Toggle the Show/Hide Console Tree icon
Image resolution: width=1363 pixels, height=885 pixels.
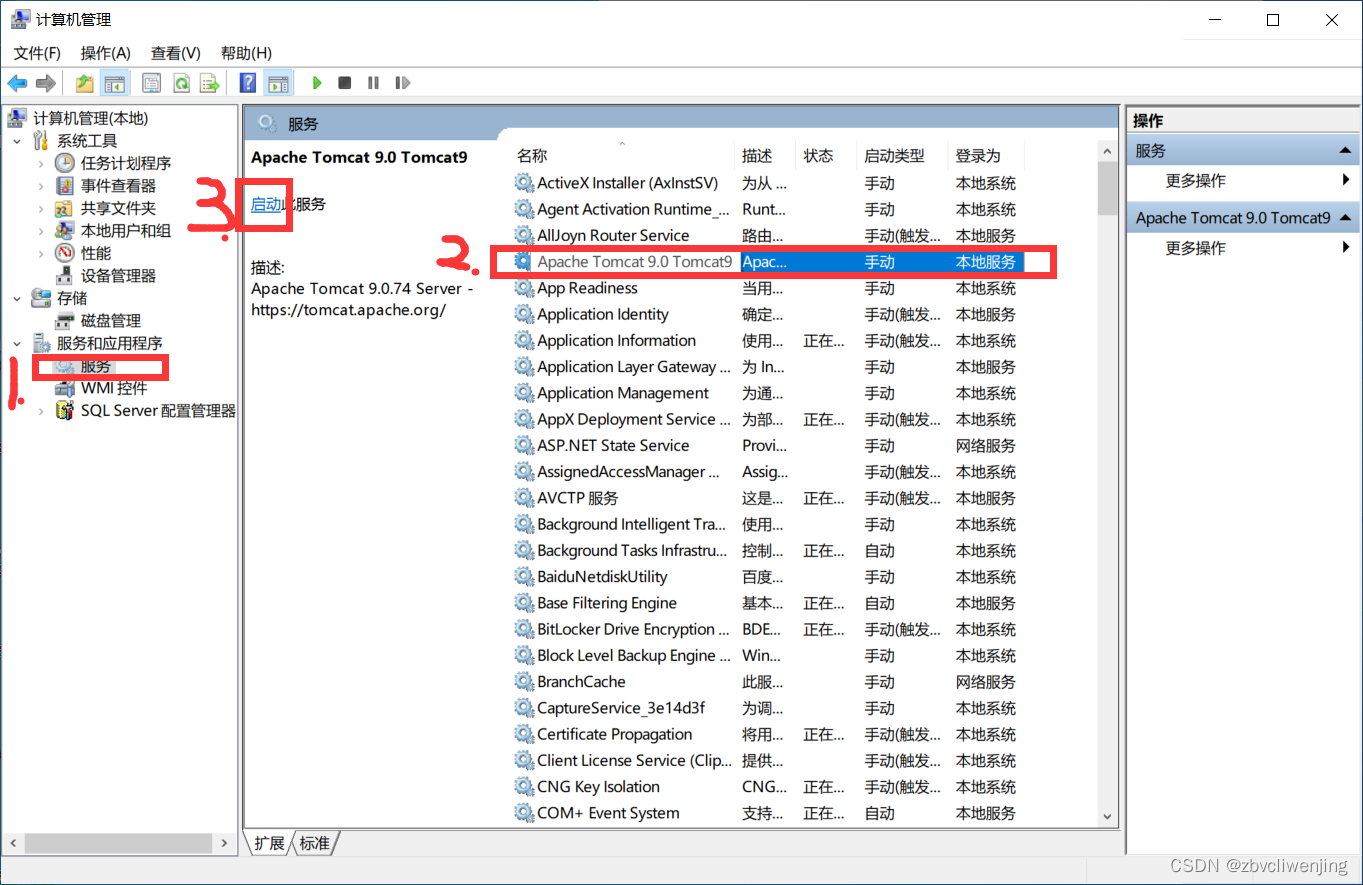click(x=115, y=83)
